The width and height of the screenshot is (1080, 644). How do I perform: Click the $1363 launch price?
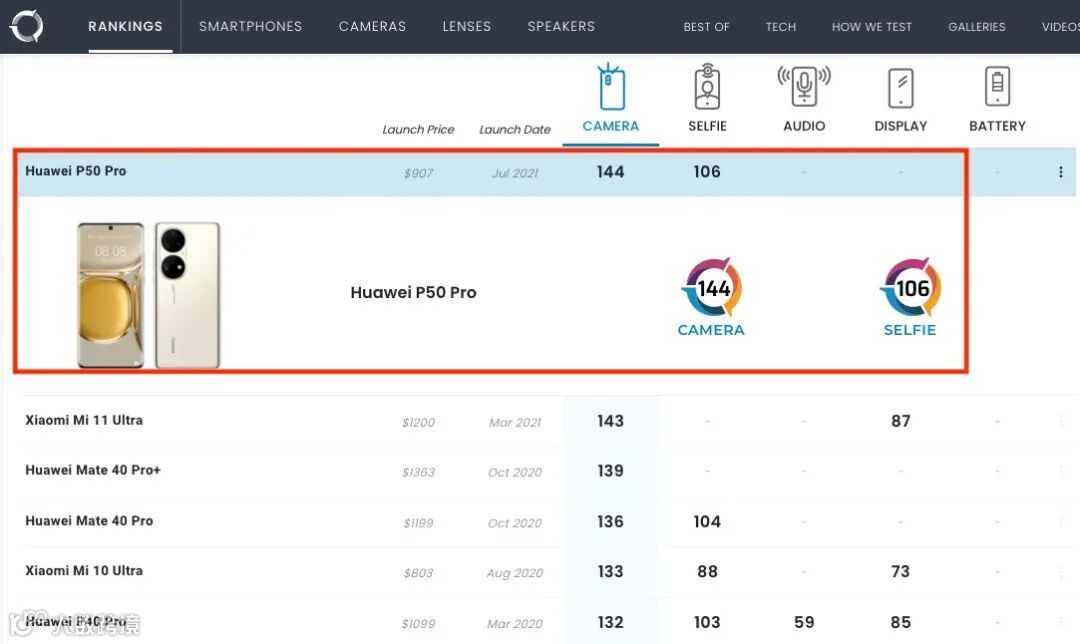tap(419, 472)
